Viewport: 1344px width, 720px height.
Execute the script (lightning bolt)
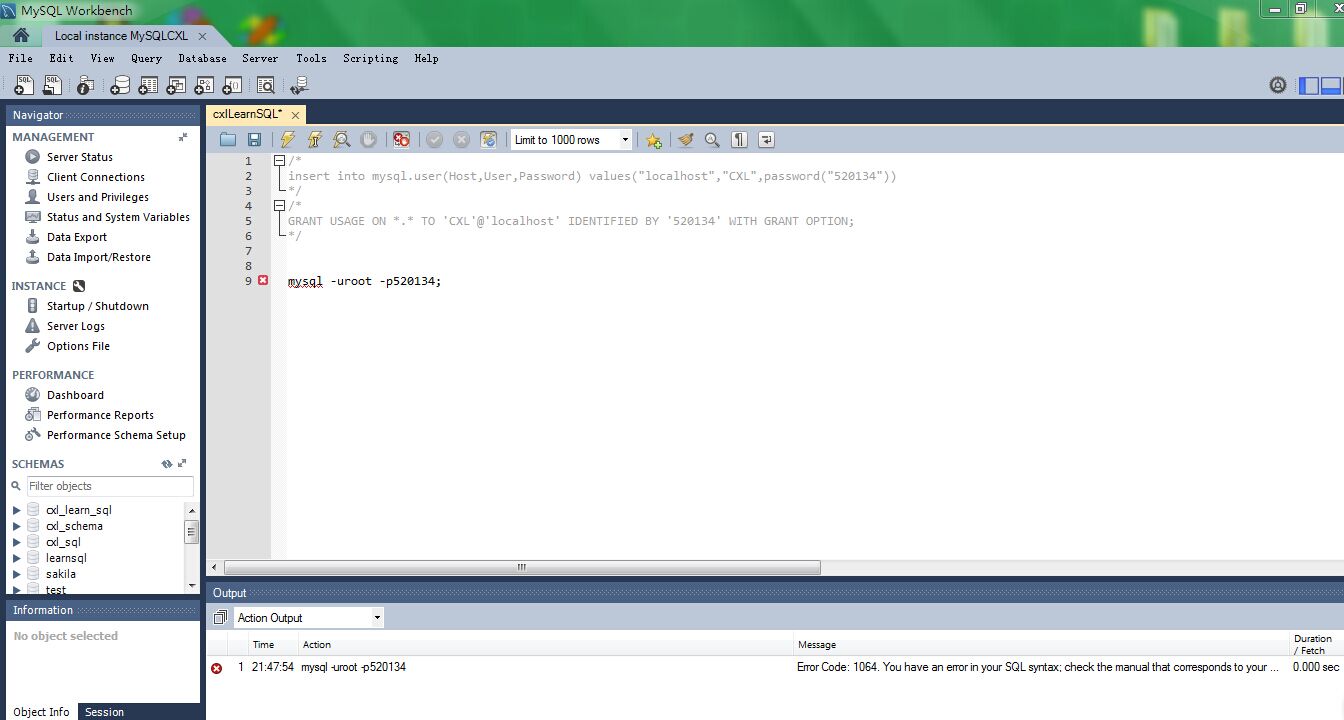(288, 140)
